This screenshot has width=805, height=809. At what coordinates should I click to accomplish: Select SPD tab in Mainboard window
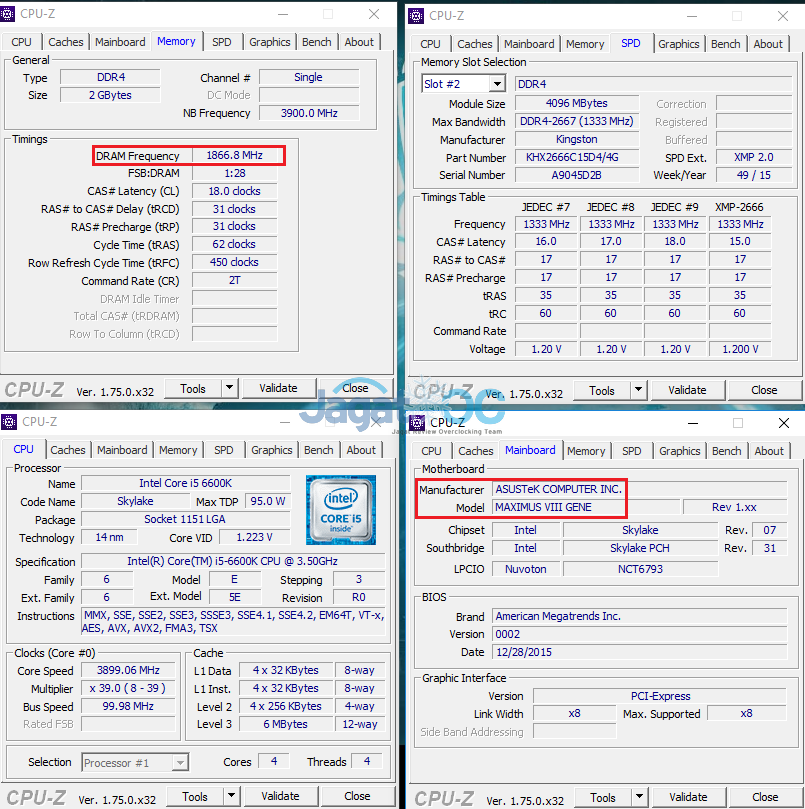coord(632,451)
